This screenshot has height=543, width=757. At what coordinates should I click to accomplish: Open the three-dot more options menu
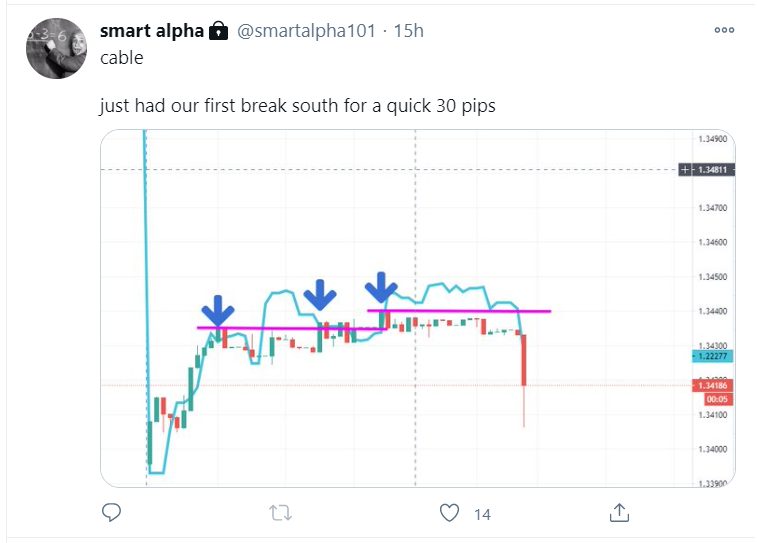[724, 31]
